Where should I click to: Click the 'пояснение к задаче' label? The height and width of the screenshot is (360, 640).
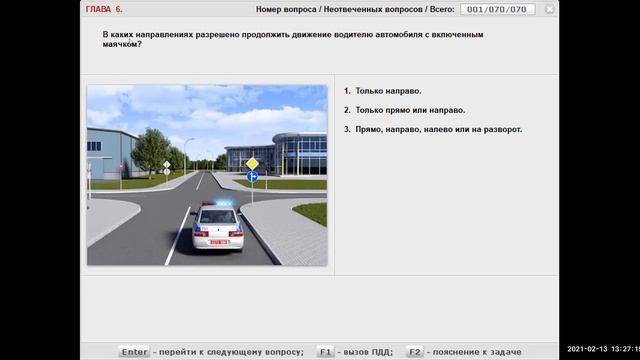pyautogui.click(x=477, y=352)
